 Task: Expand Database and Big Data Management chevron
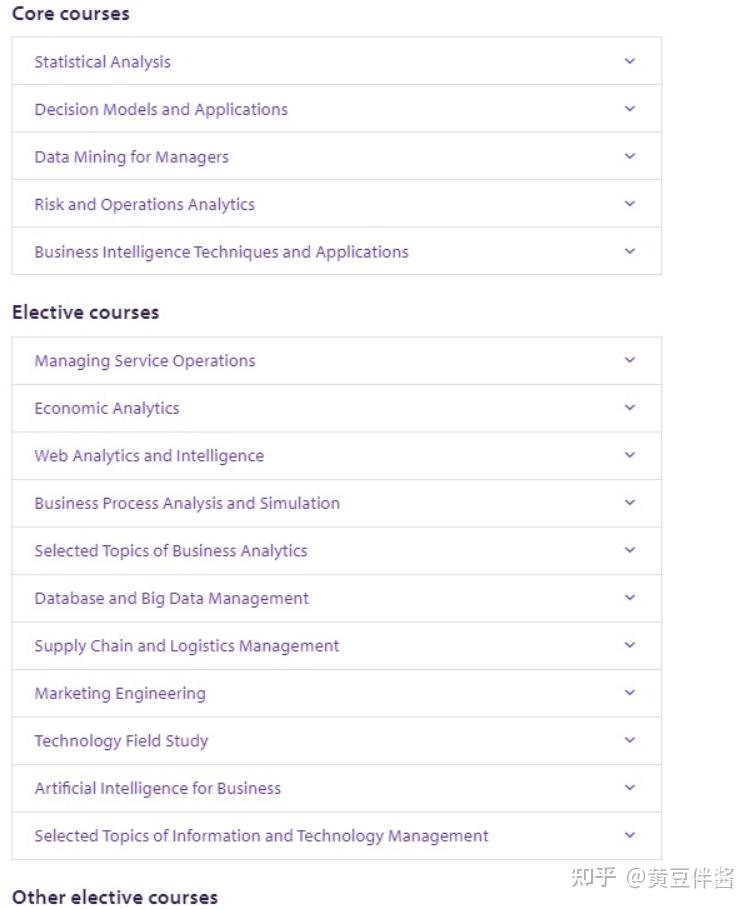(x=629, y=598)
